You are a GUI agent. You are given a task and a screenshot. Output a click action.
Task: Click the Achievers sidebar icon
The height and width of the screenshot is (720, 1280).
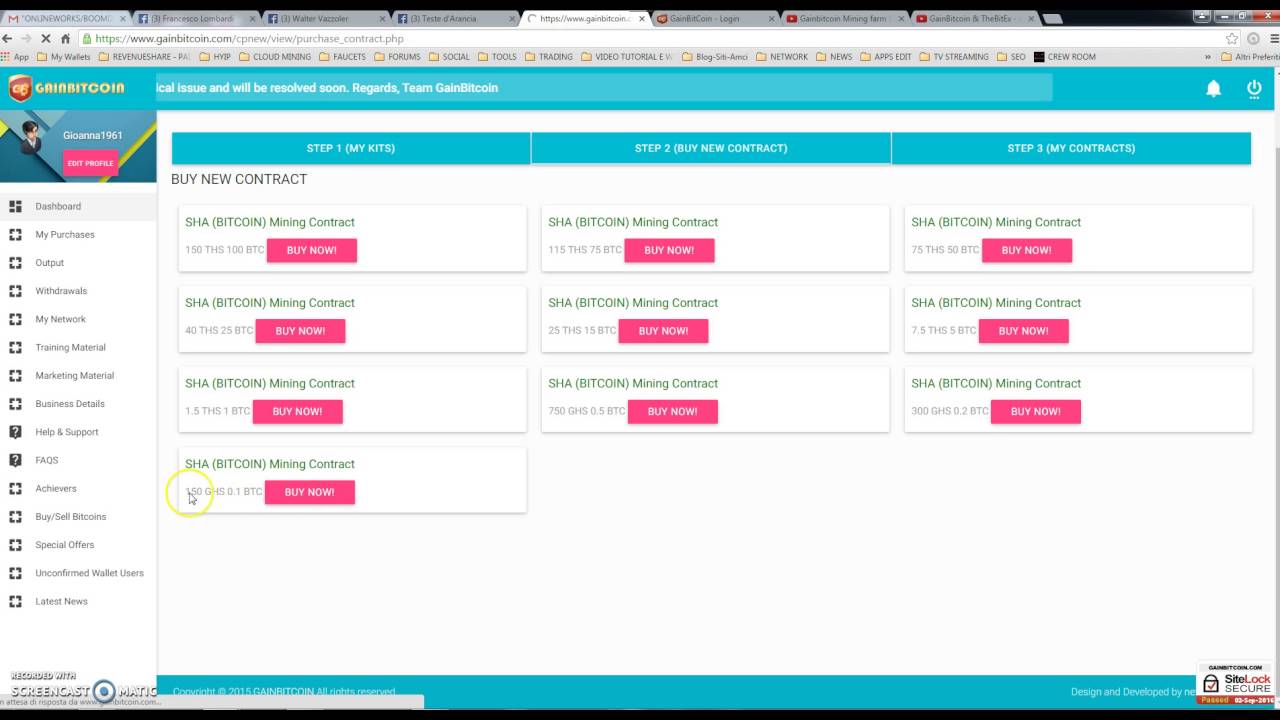(15, 488)
